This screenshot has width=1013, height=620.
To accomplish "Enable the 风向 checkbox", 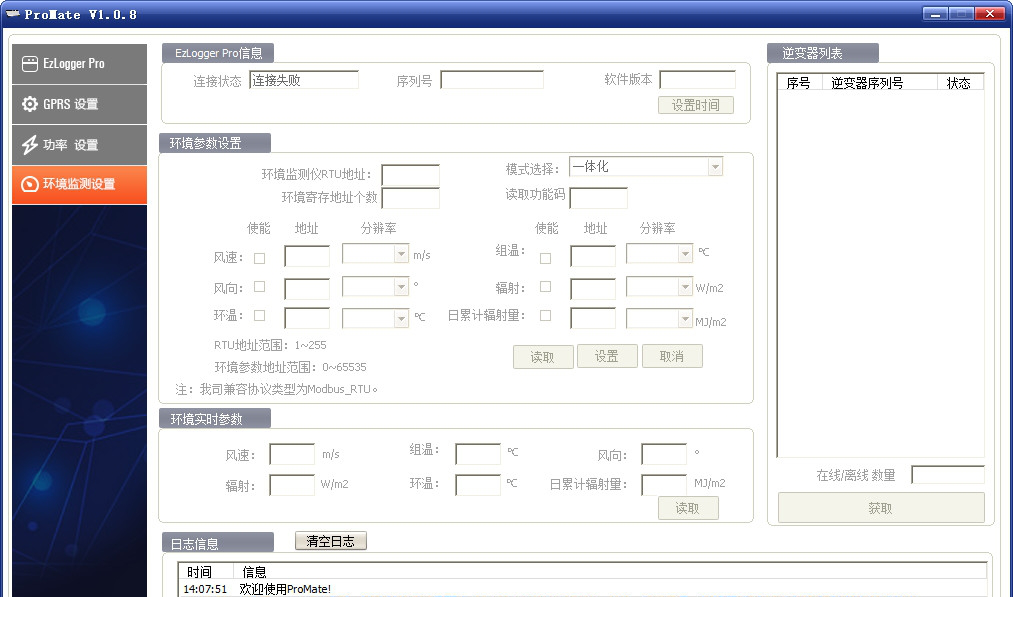I will tap(260, 286).
